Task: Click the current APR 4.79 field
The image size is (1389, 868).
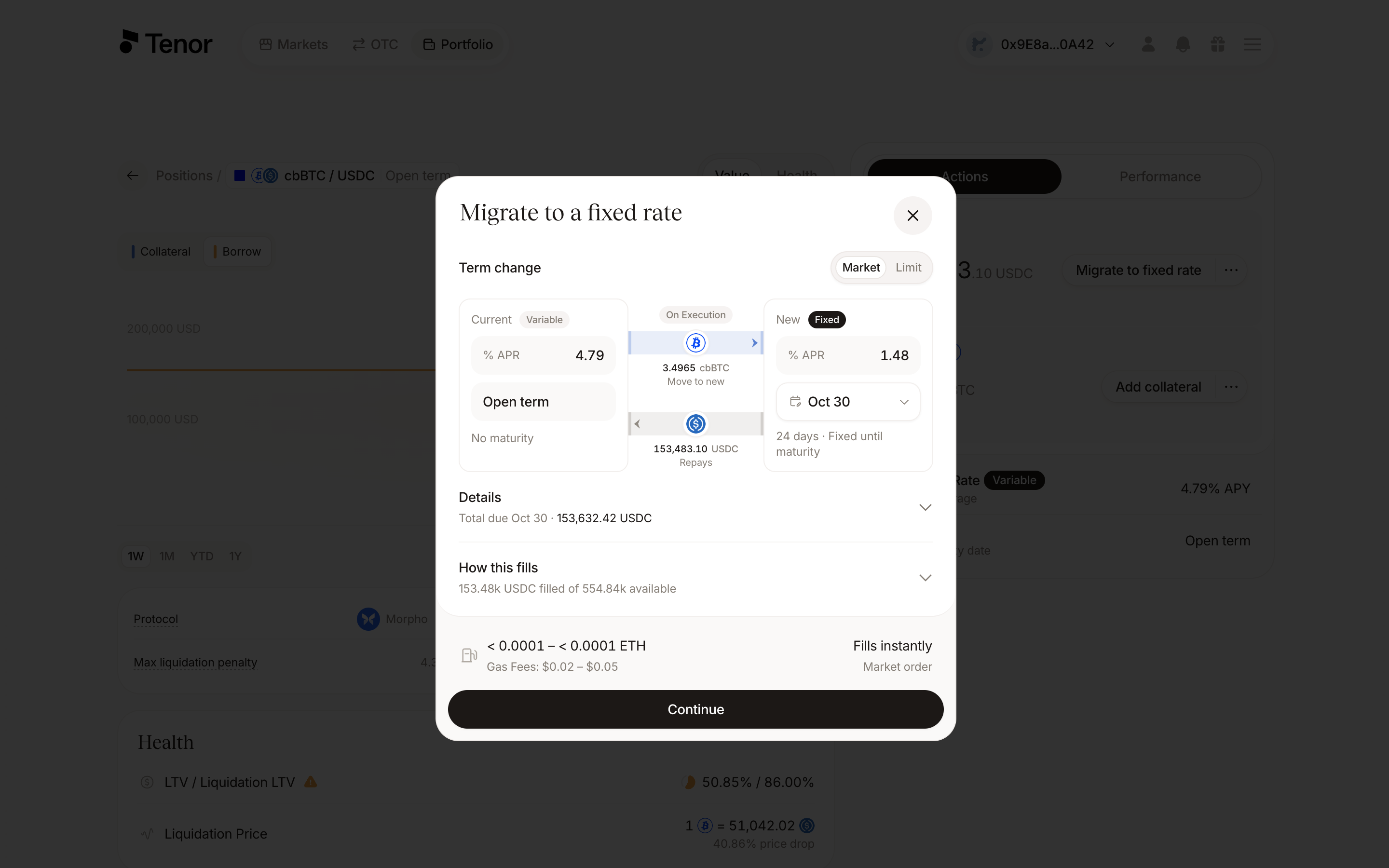Action: pyautogui.click(x=543, y=355)
